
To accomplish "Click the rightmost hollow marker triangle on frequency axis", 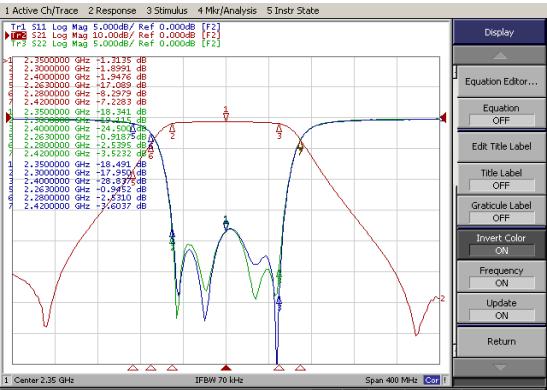I will pyautogui.click(x=300, y=368).
